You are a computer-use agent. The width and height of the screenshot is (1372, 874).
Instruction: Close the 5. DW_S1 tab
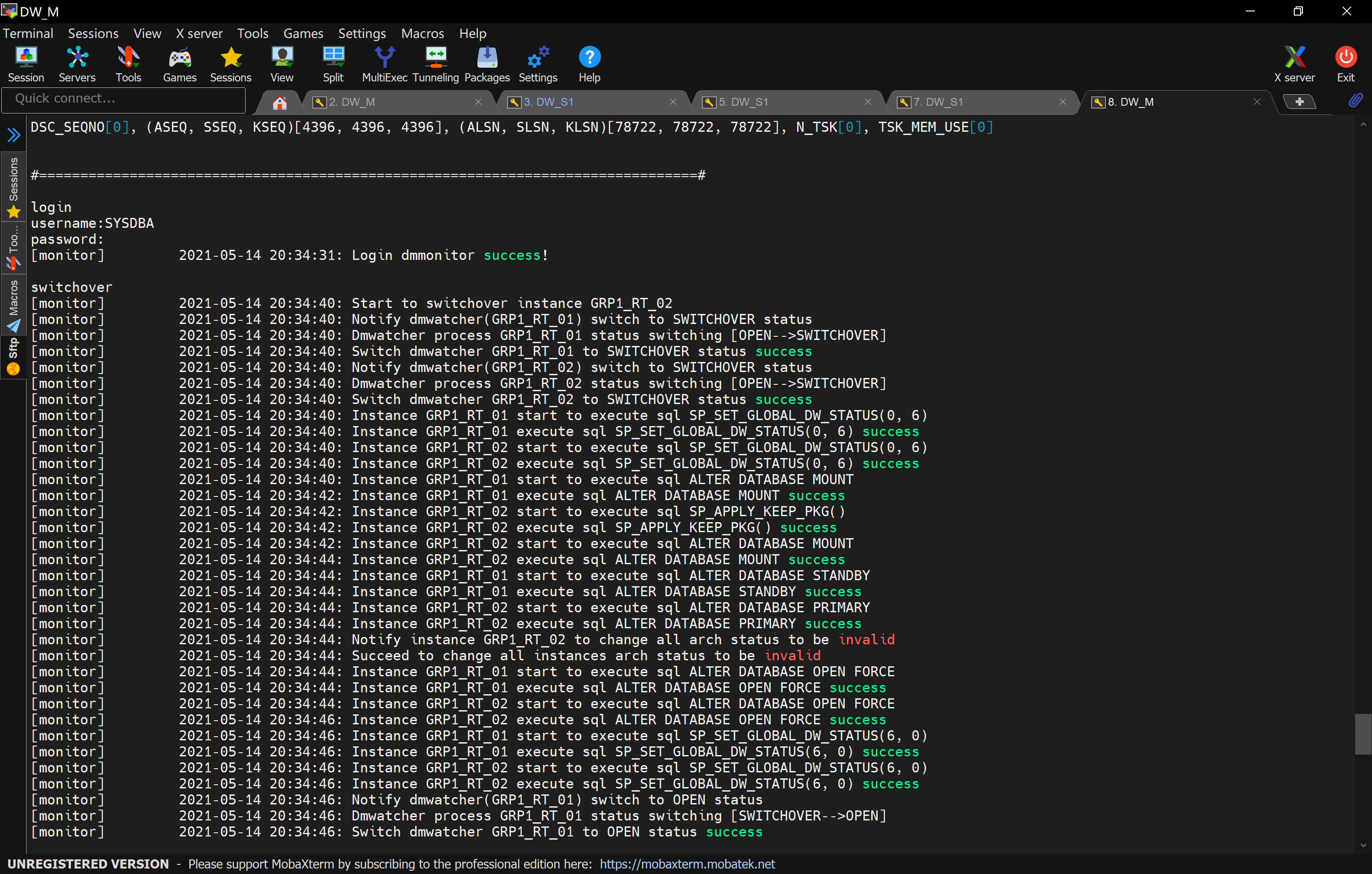point(867,102)
